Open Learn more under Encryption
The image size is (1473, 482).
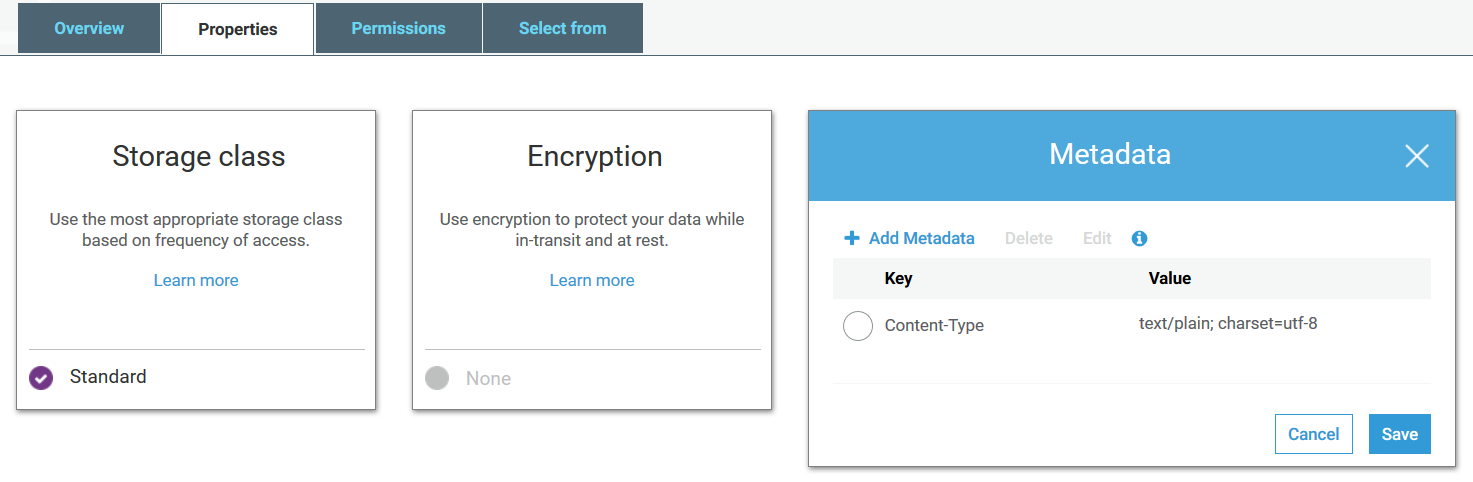[x=592, y=280]
